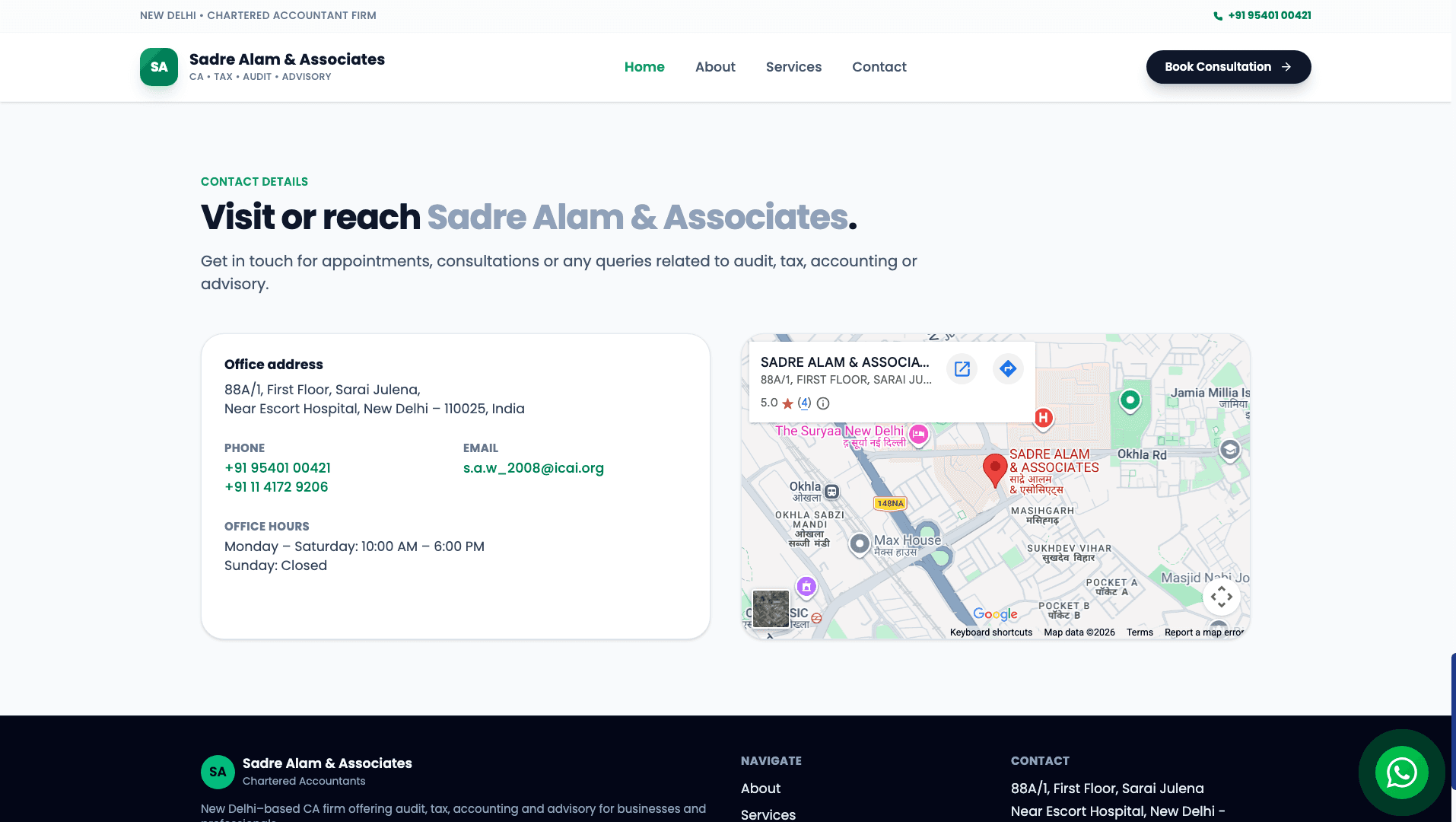Open About in navigation menu
Screen dimensions: 1456x822
(x=715, y=67)
